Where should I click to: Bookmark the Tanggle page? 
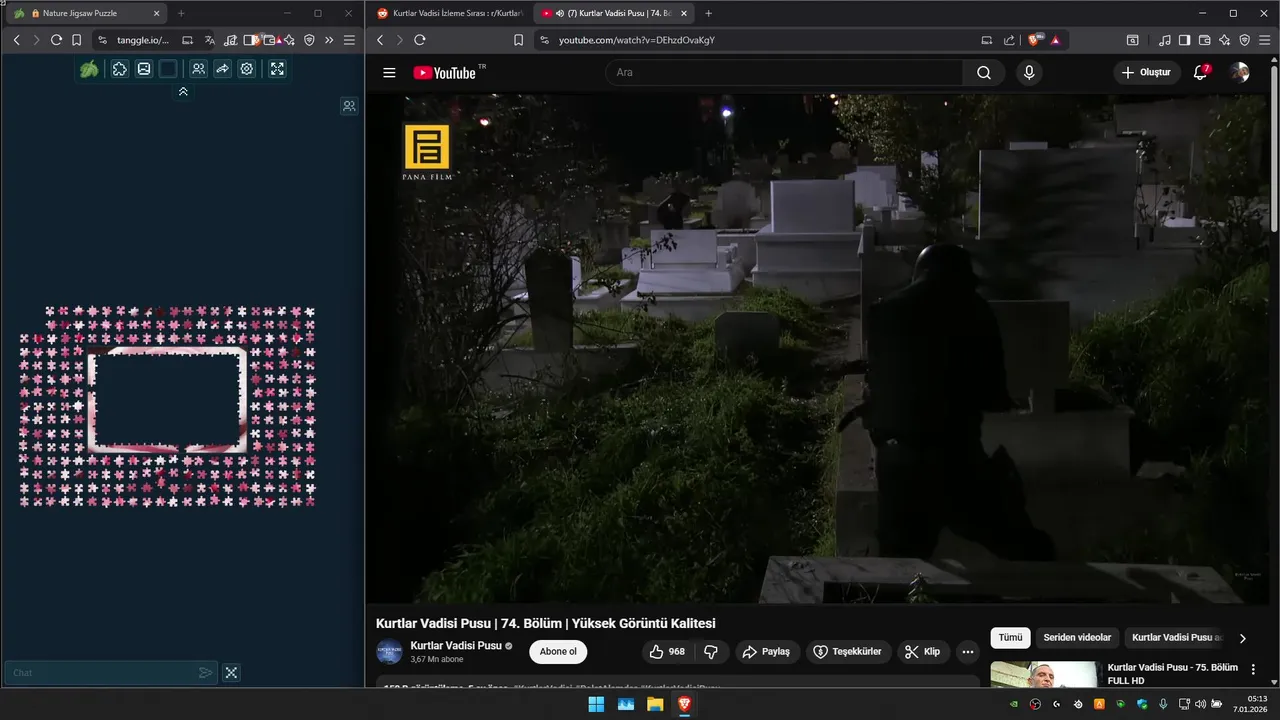coord(76,40)
